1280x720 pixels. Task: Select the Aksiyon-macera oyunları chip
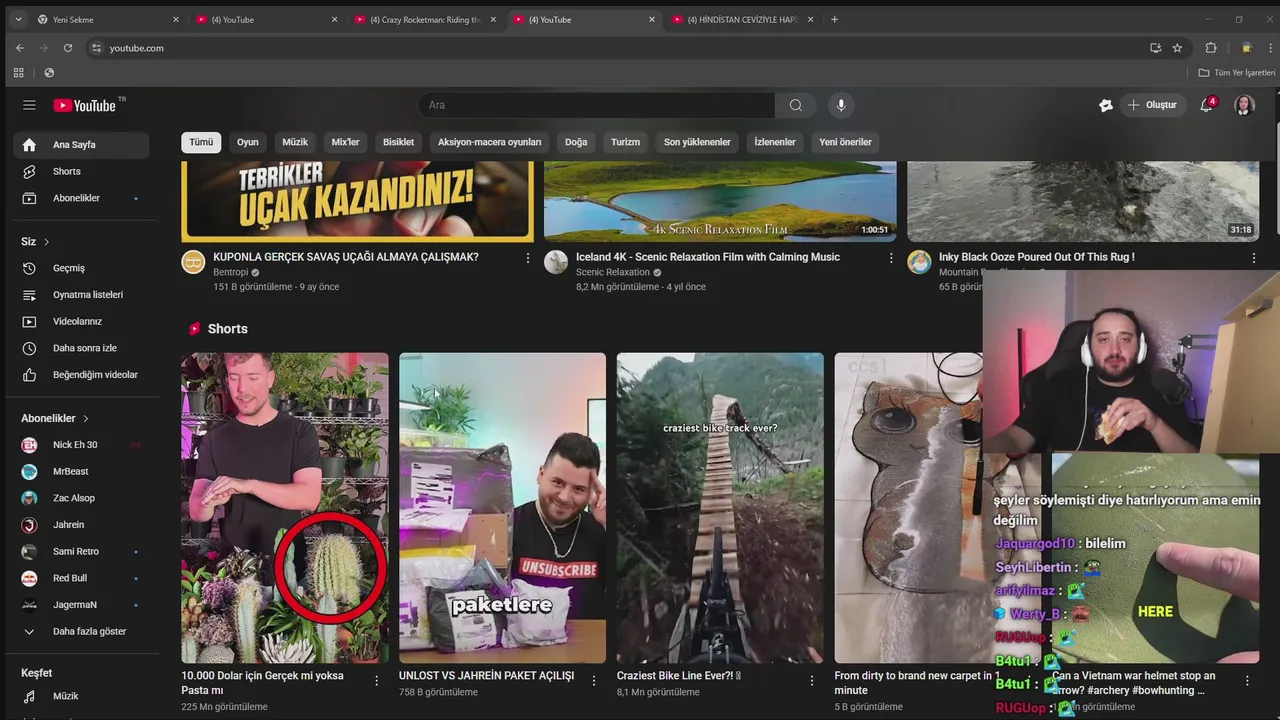tap(489, 142)
